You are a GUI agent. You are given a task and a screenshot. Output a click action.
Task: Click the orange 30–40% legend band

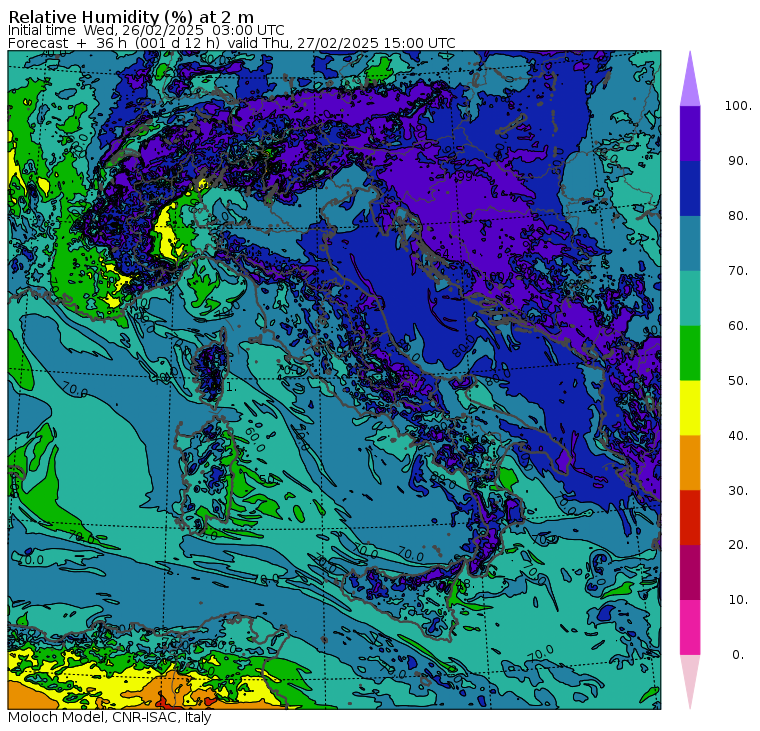tap(690, 463)
